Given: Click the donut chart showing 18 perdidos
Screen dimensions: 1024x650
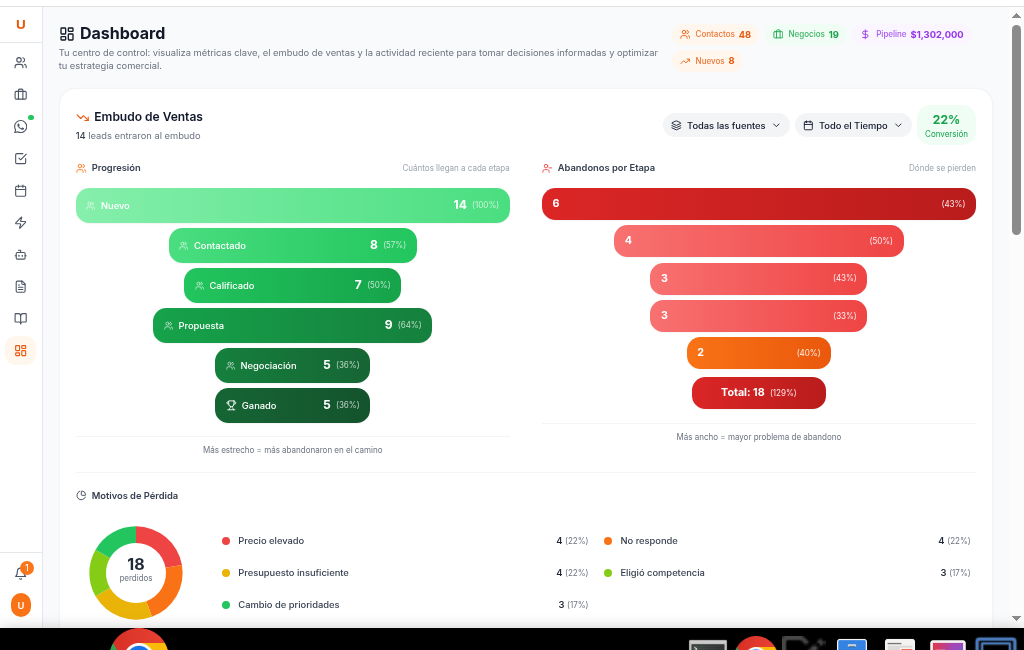Looking at the screenshot, I should click(x=136, y=573).
